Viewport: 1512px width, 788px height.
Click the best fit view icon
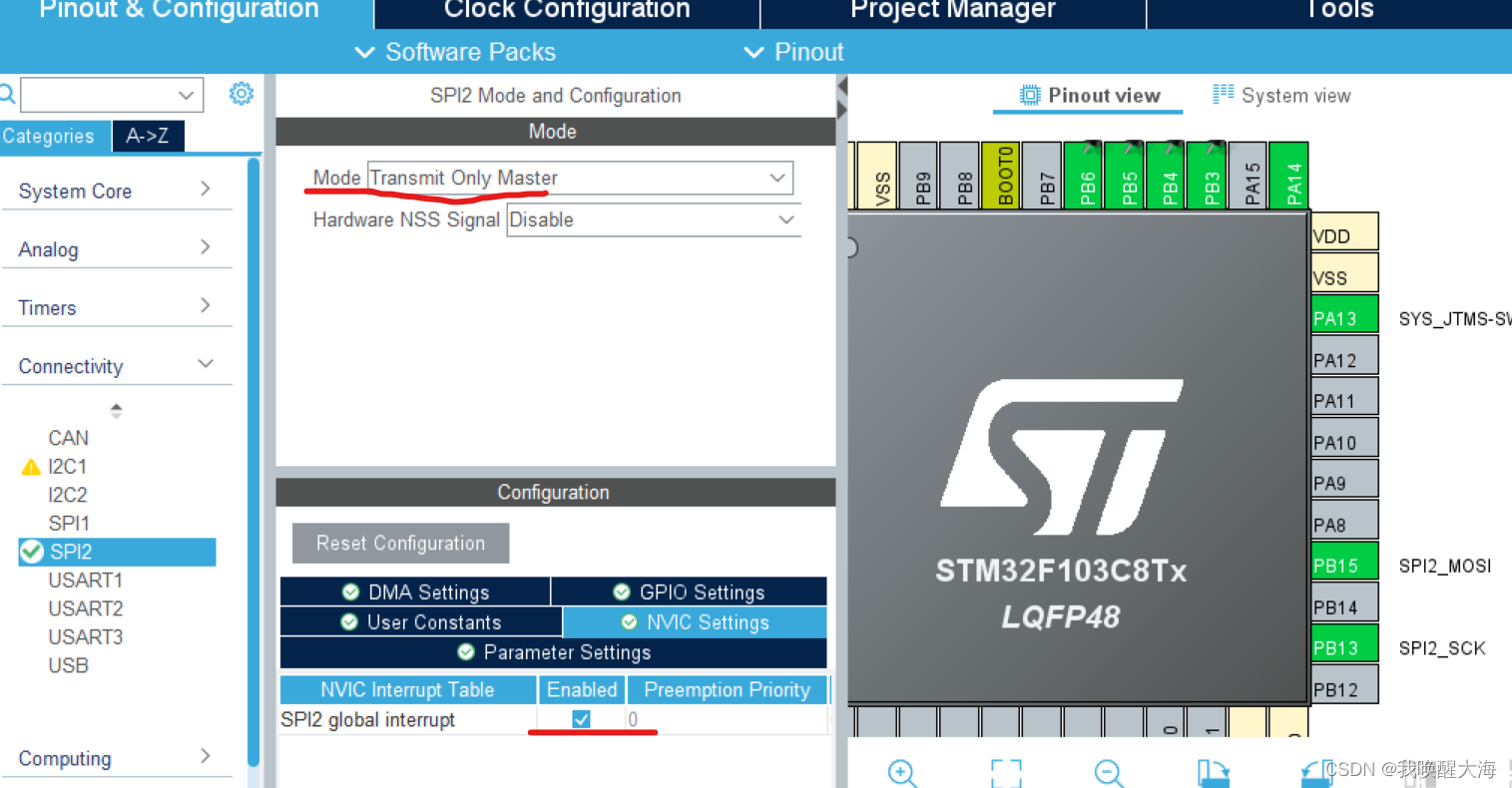pyautogui.click(x=1006, y=772)
